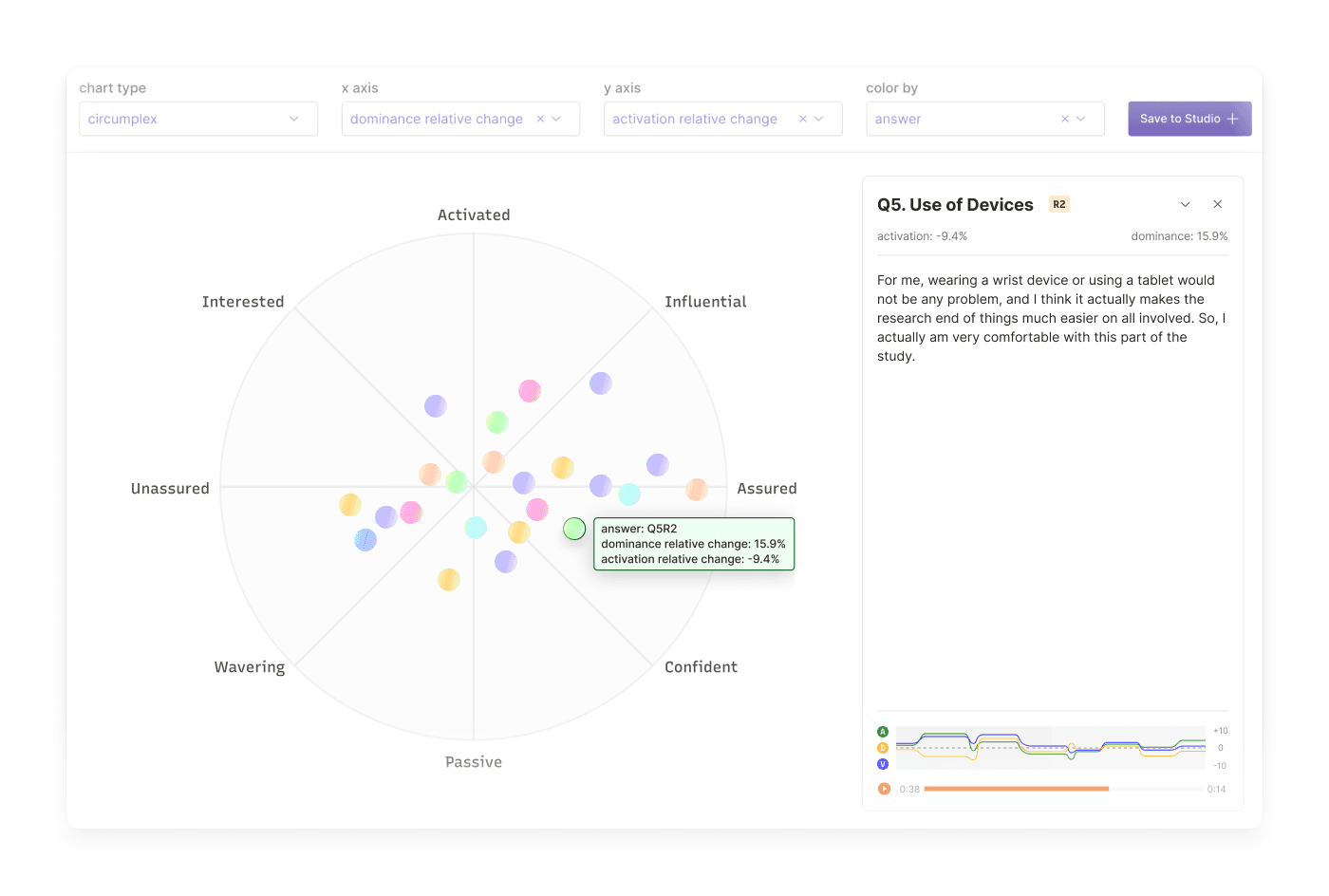Viewport: 1329px width, 896px height.
Task: Select the teal dot near Assured label
Action: (x=628, y=494)
